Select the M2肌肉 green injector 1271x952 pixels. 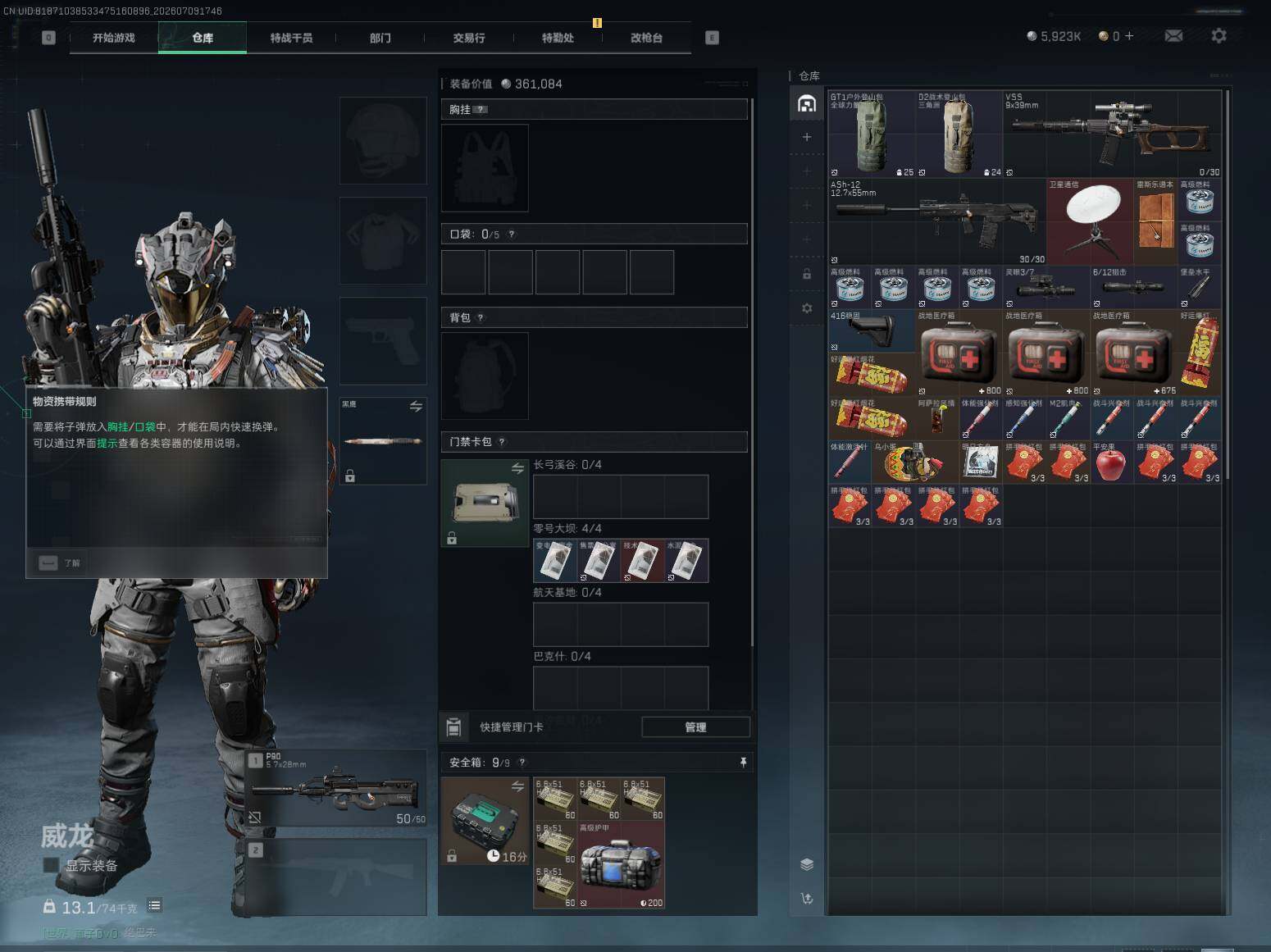[1068, 418]
